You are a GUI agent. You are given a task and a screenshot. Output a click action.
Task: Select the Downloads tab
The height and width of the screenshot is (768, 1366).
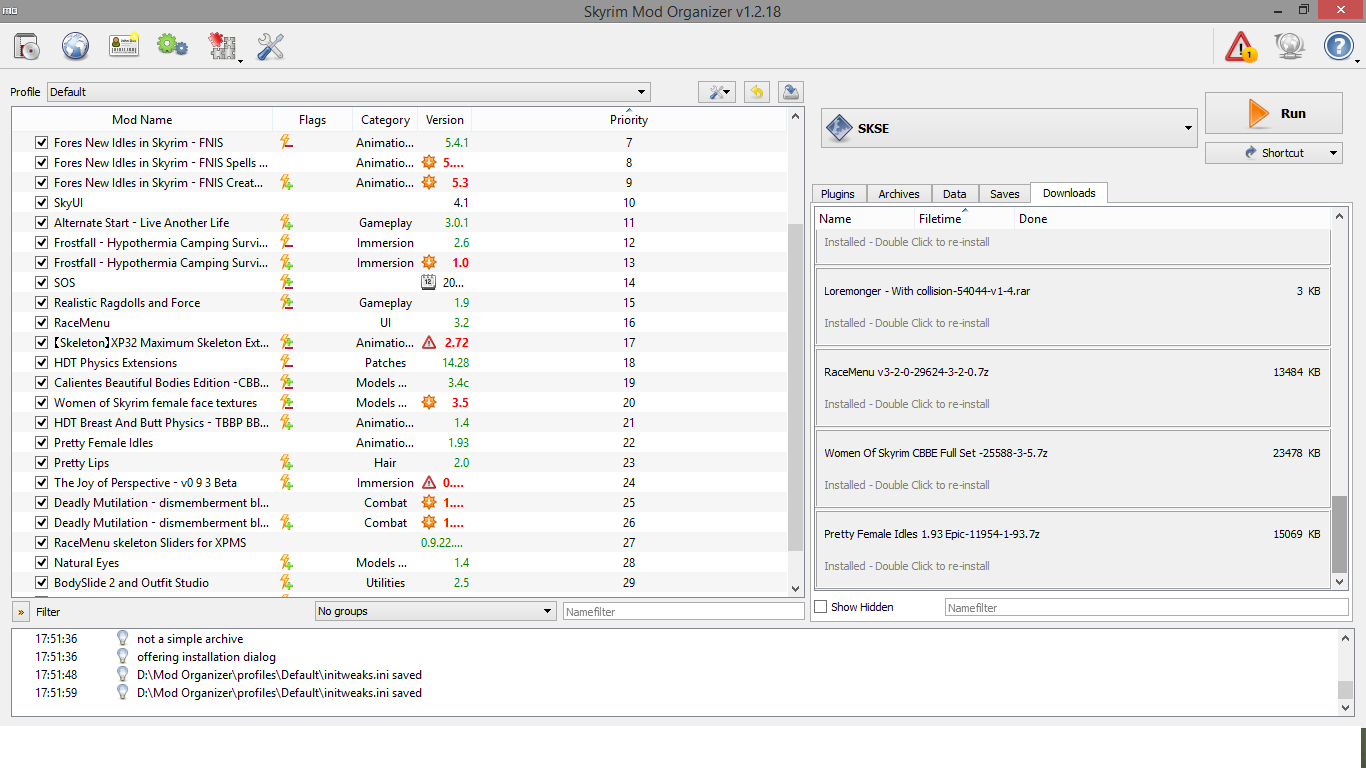(x=1069, y=193)
